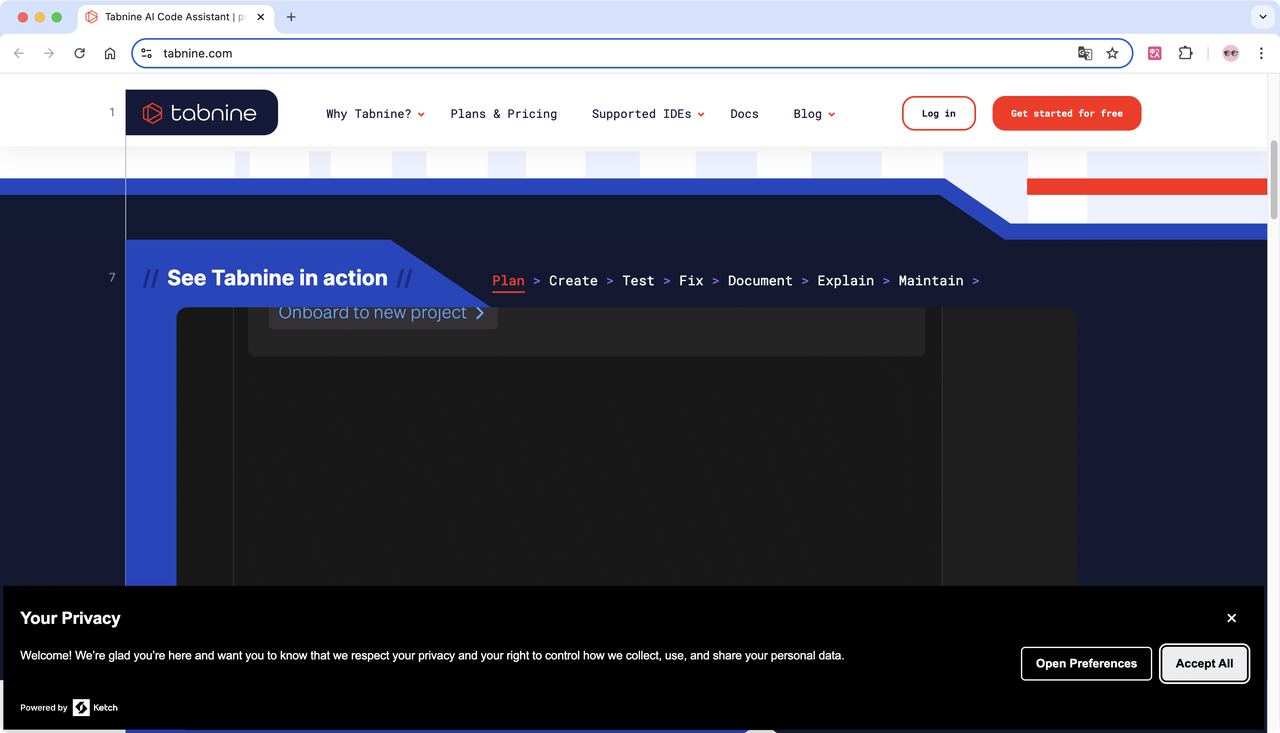View site information icon in address bar
This screenshot has width=1280, height=733.
tap(146, 53)
